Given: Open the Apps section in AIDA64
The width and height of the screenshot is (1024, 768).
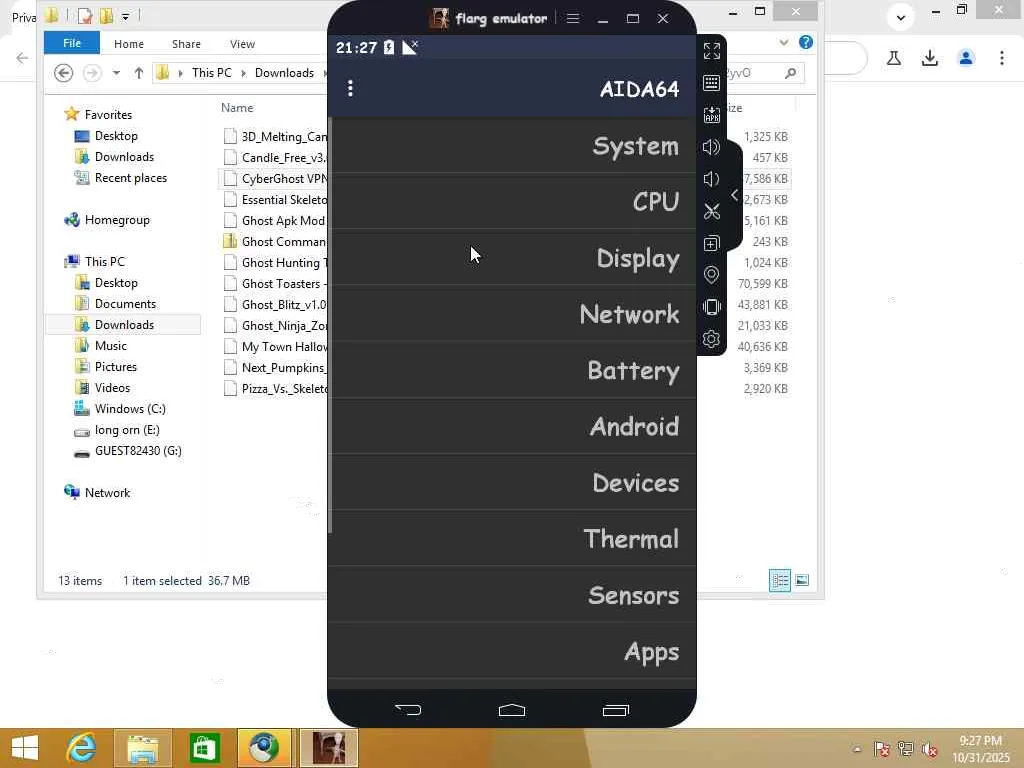Looking at the screenshot, I should click(513, 650).
